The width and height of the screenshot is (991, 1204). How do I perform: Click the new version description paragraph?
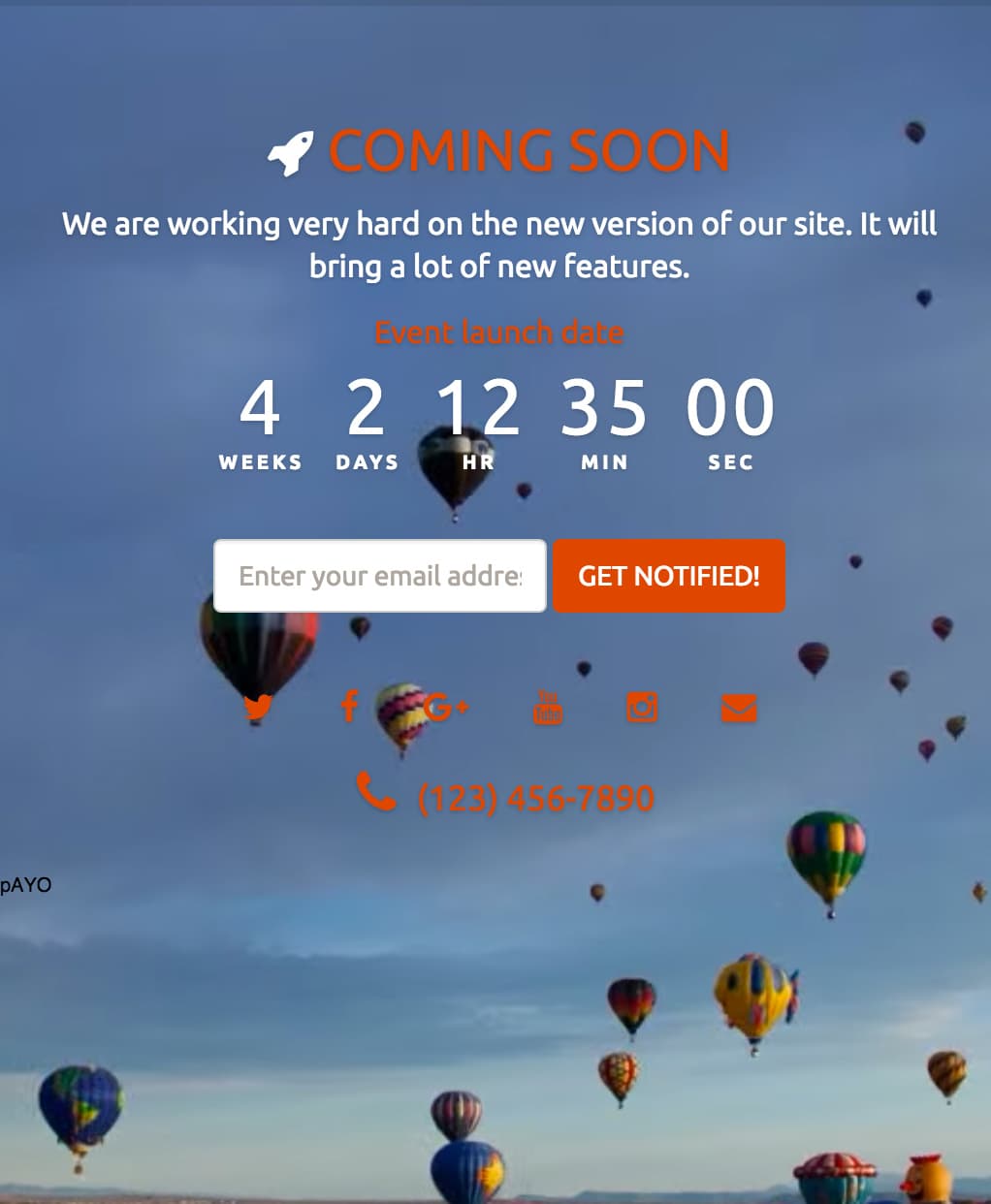[499, 244]
